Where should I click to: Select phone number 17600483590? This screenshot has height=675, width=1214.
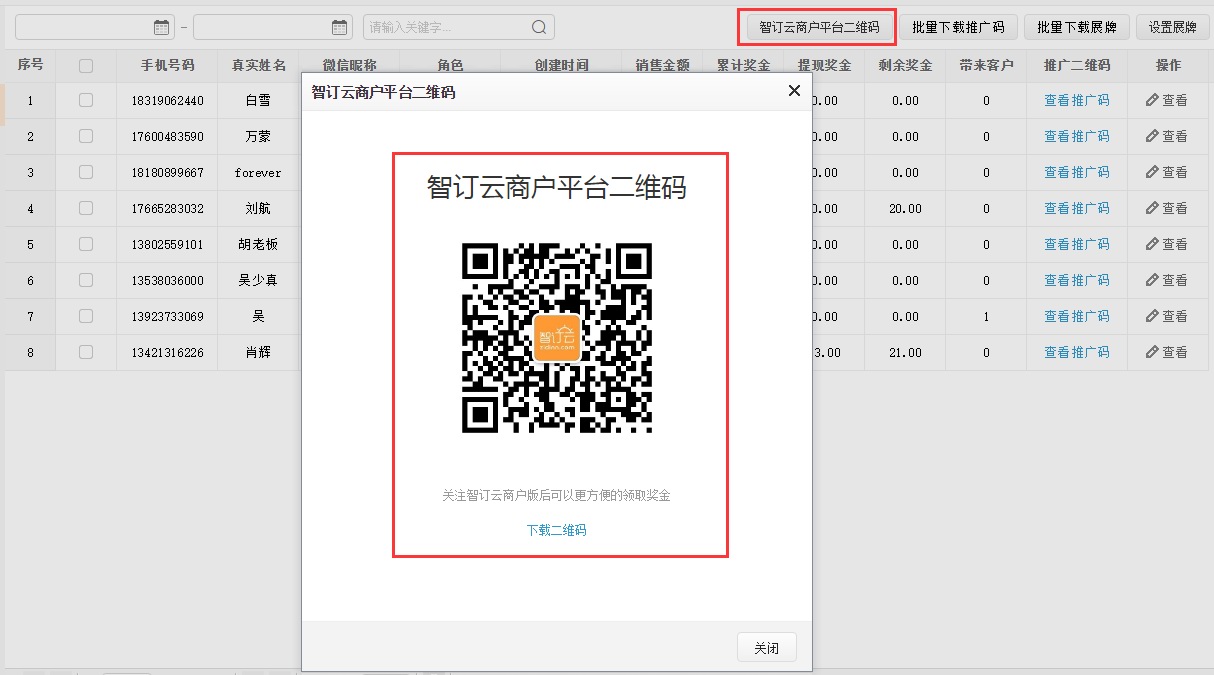167,137
